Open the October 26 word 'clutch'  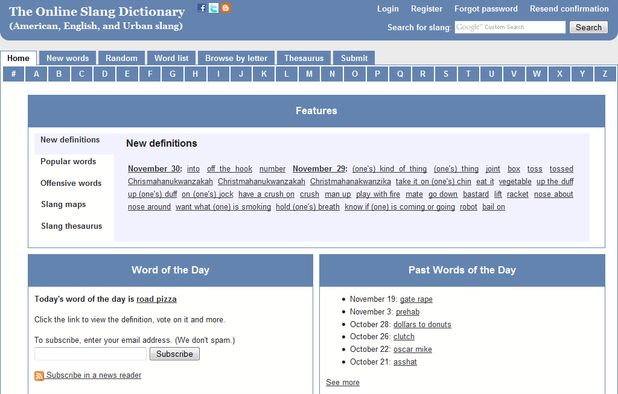(x=404, y=336)
